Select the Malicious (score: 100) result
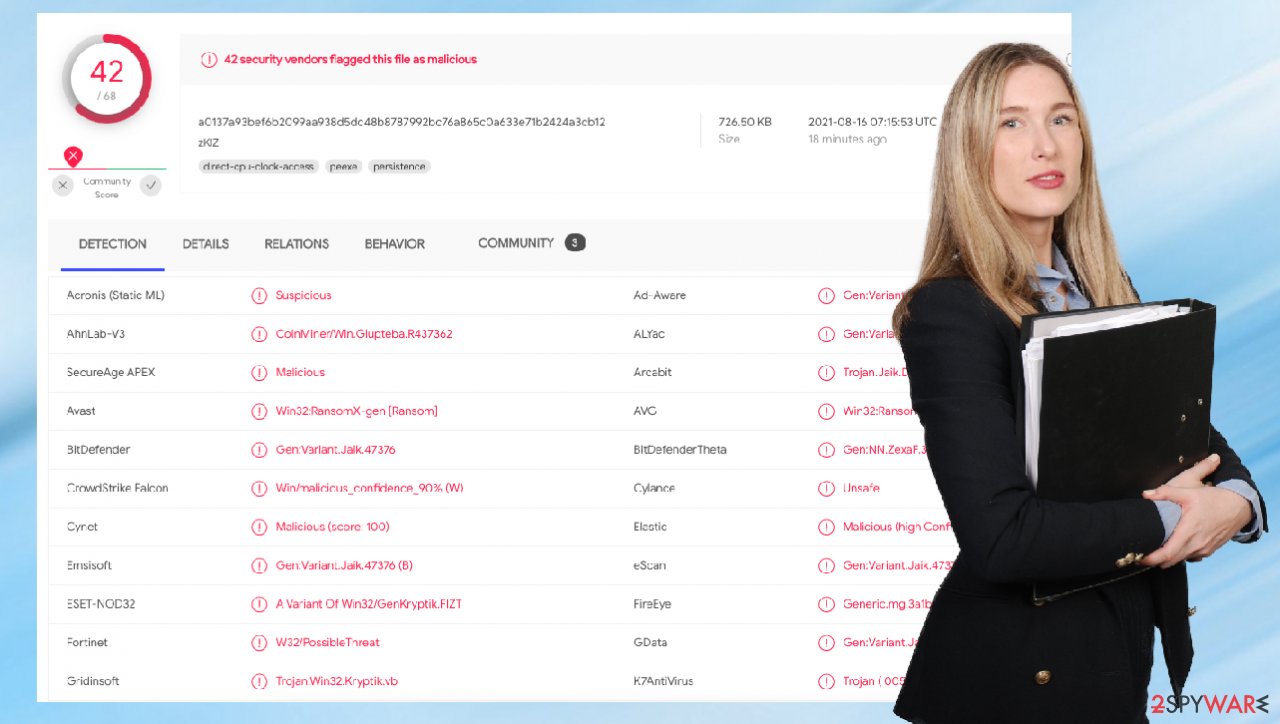Image resolution: width=1280 pixels, height=724 pixels. click(x=333, y=527)
